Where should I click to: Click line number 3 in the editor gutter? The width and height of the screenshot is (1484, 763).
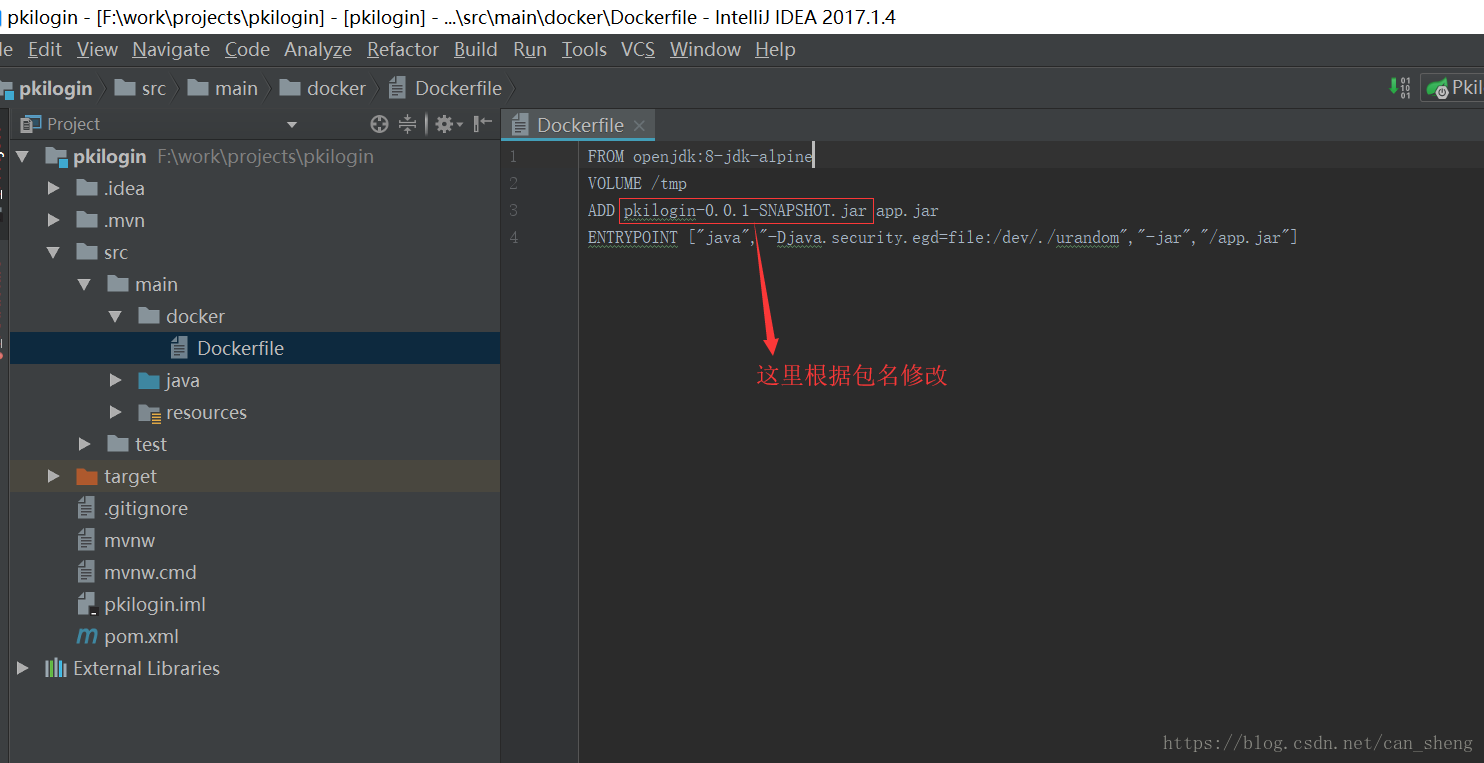(x=513, y=210)
